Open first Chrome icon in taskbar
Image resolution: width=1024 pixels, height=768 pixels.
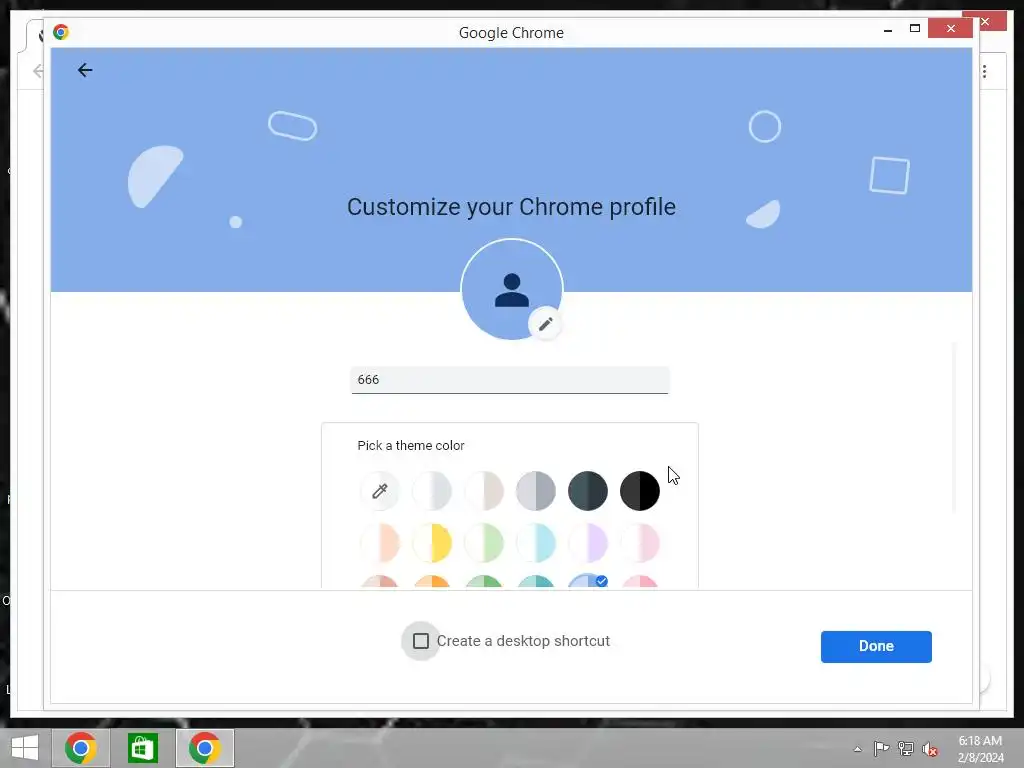pyautogui.click(x=80, y=748)
